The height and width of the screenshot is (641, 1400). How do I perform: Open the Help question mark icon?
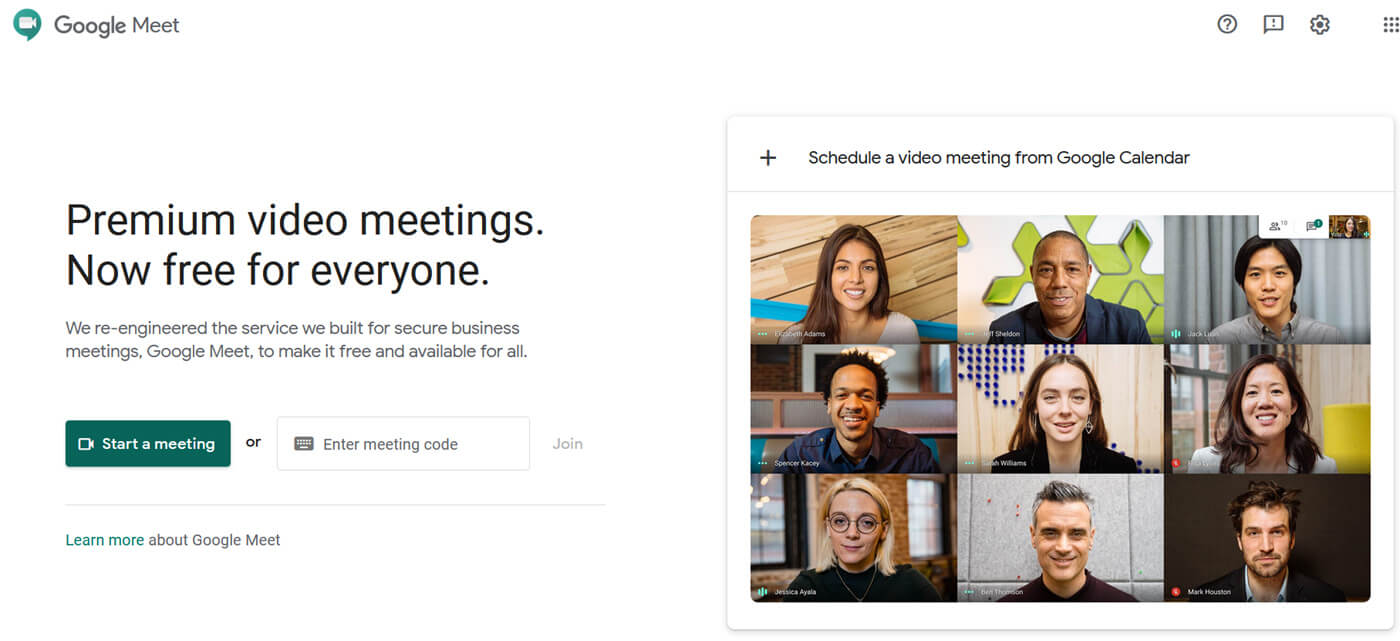coord(1227,25)
